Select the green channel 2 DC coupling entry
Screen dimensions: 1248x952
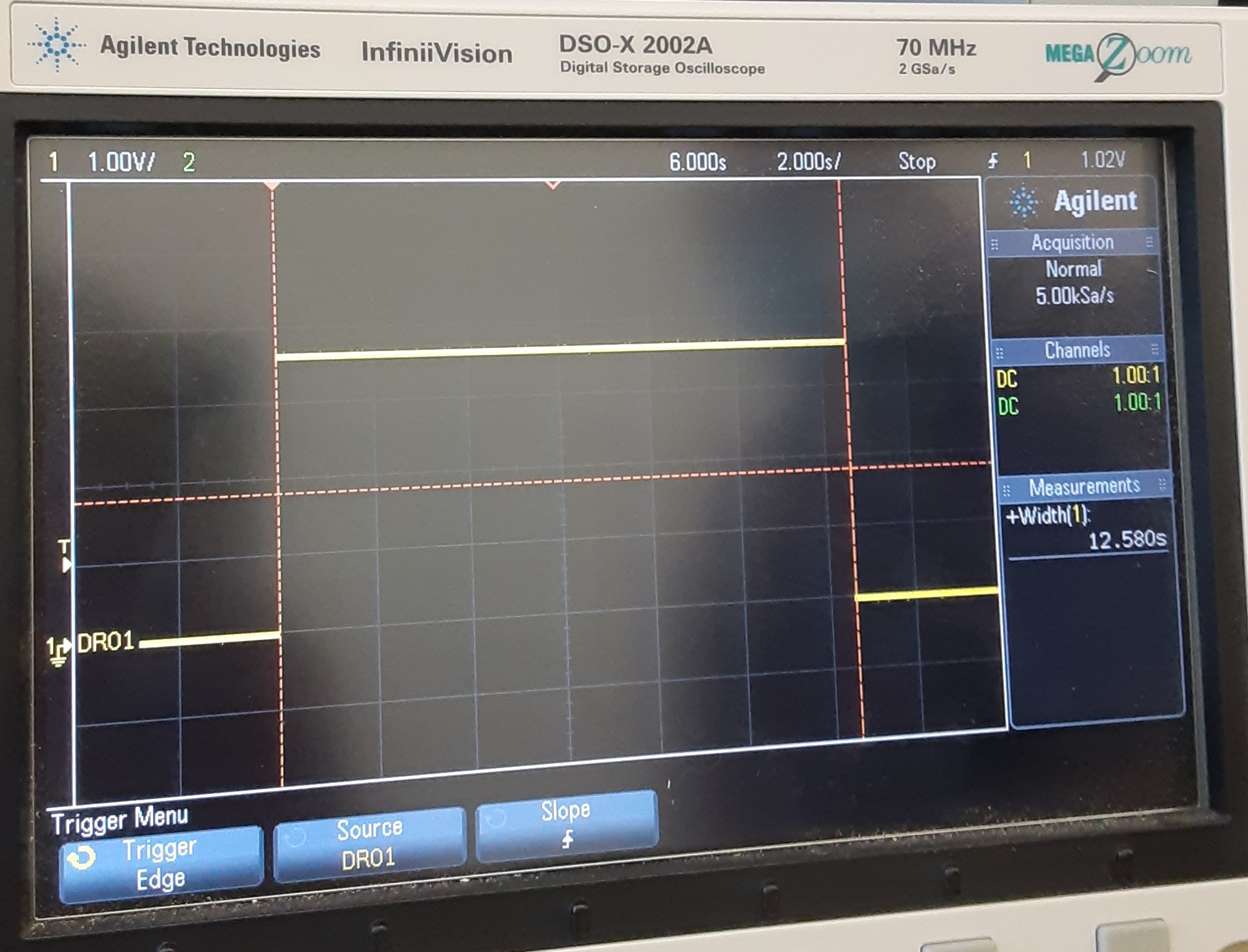click(x=1008, y=406)
